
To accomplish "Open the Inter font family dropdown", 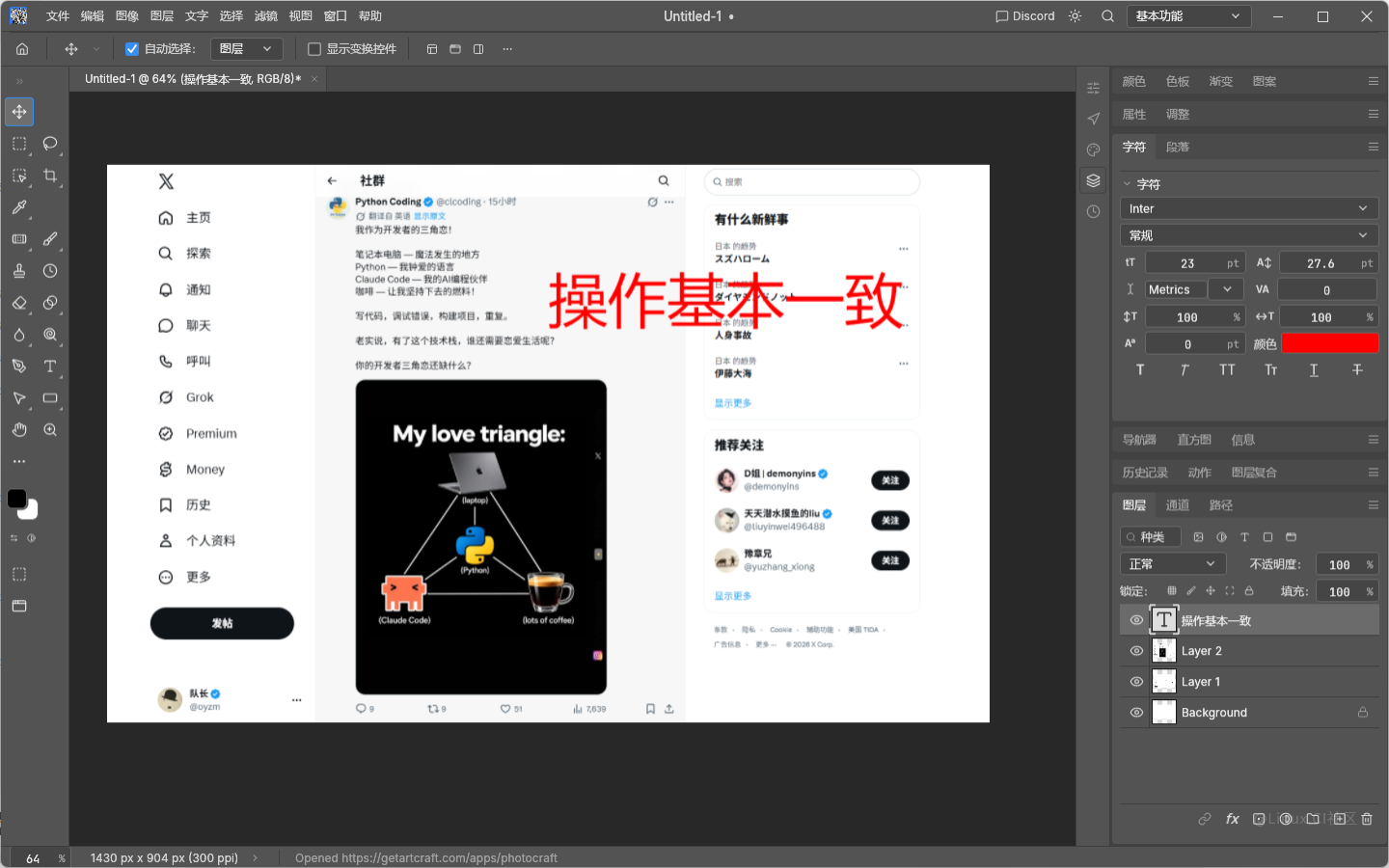I will point(1249,208).
